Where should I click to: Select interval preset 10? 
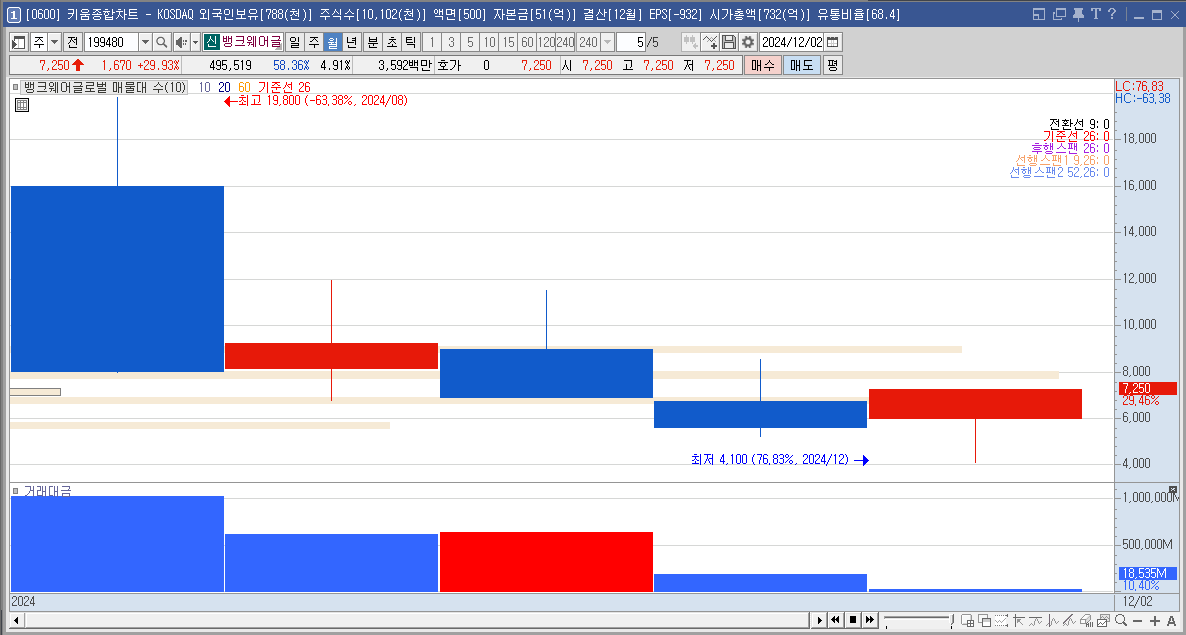[x=489, y=42]
